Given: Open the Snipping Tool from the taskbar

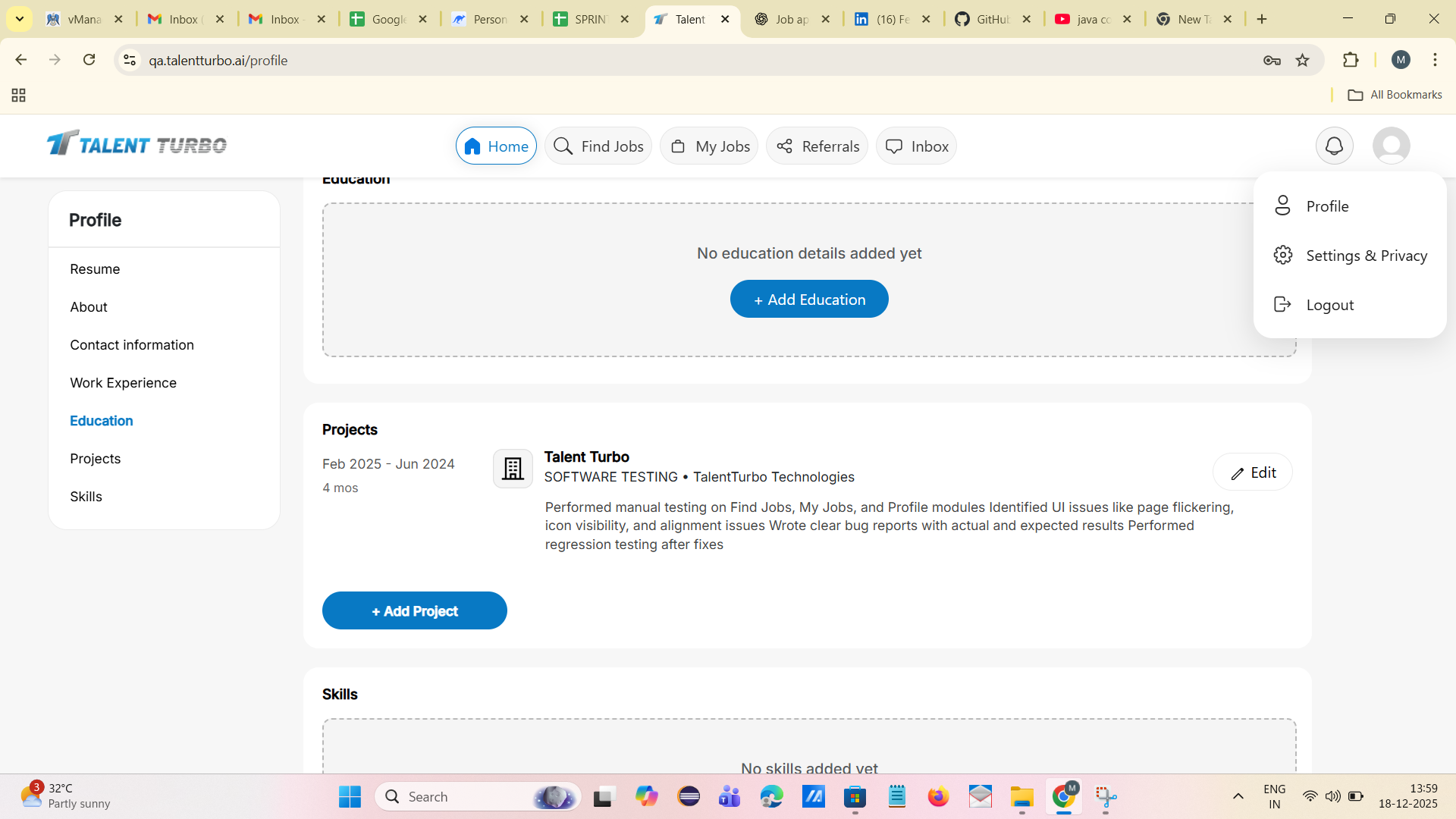Looking at the screenshot, I should pyautogui.click(x=1106, y=796).
